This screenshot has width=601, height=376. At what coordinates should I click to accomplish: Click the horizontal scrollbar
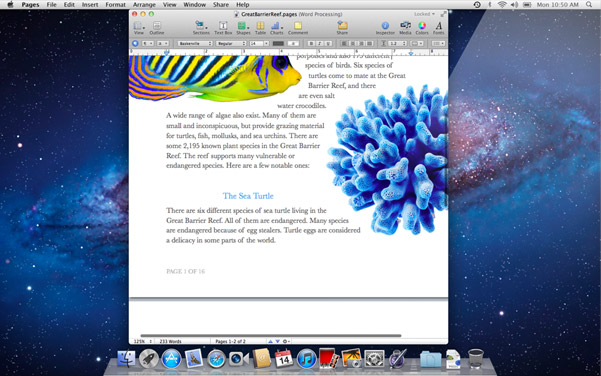pos(271,335)
